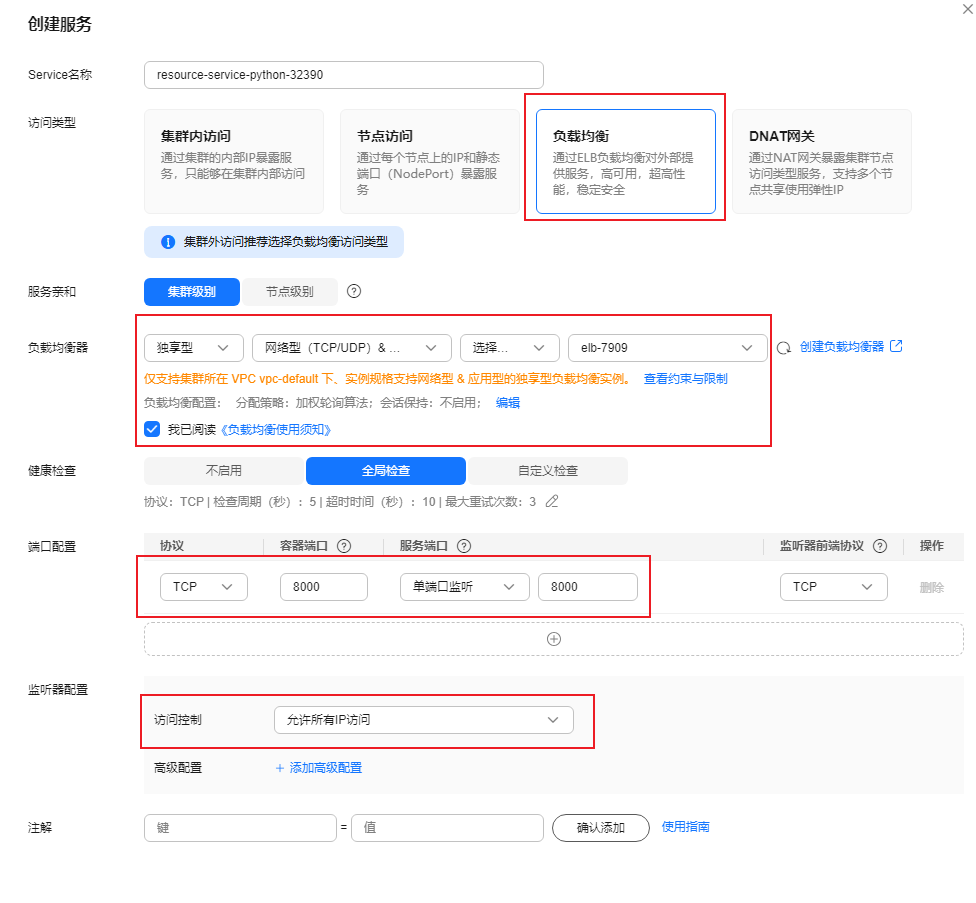Open 网络型 (TCP/UDP) type dropdown
The height and width of the screenshot is (903, 976).
pos(352,348)
